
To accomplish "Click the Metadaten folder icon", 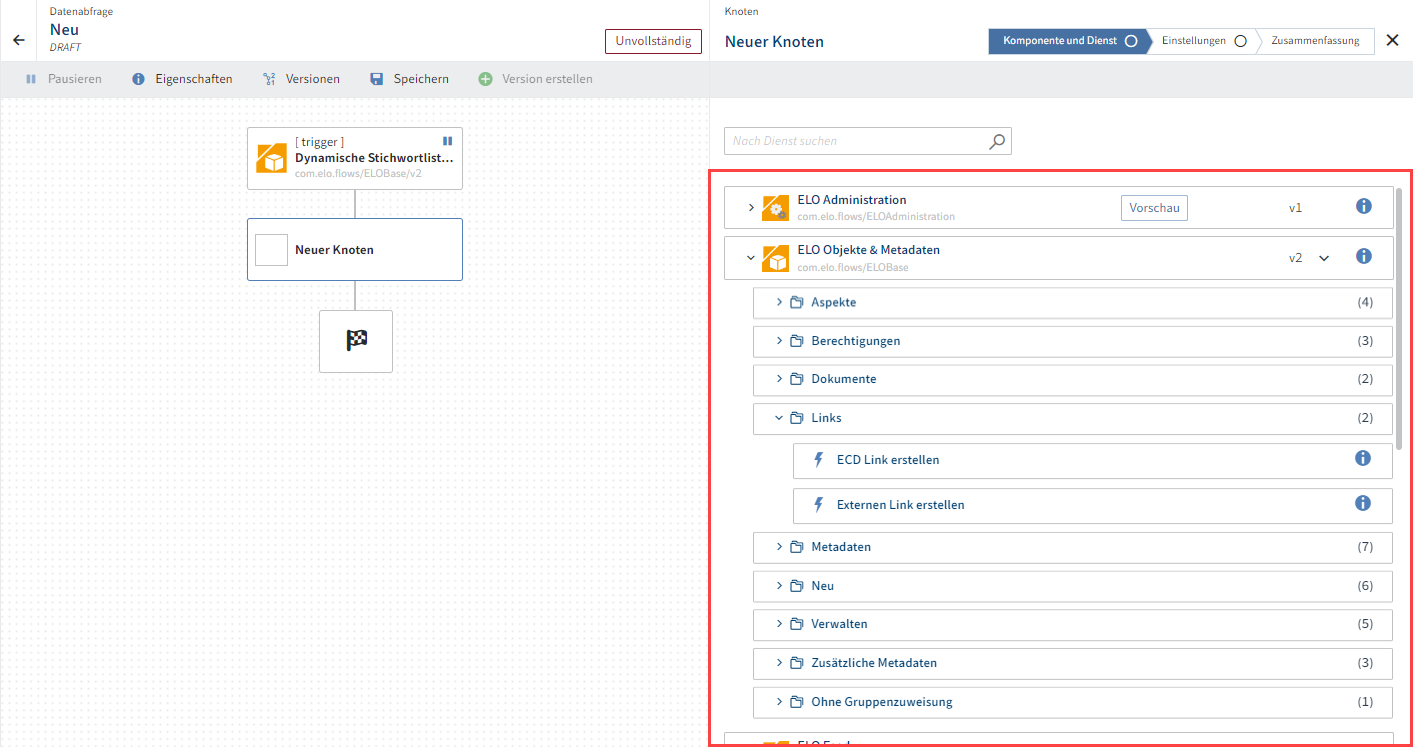I will (x=797, y=547).
